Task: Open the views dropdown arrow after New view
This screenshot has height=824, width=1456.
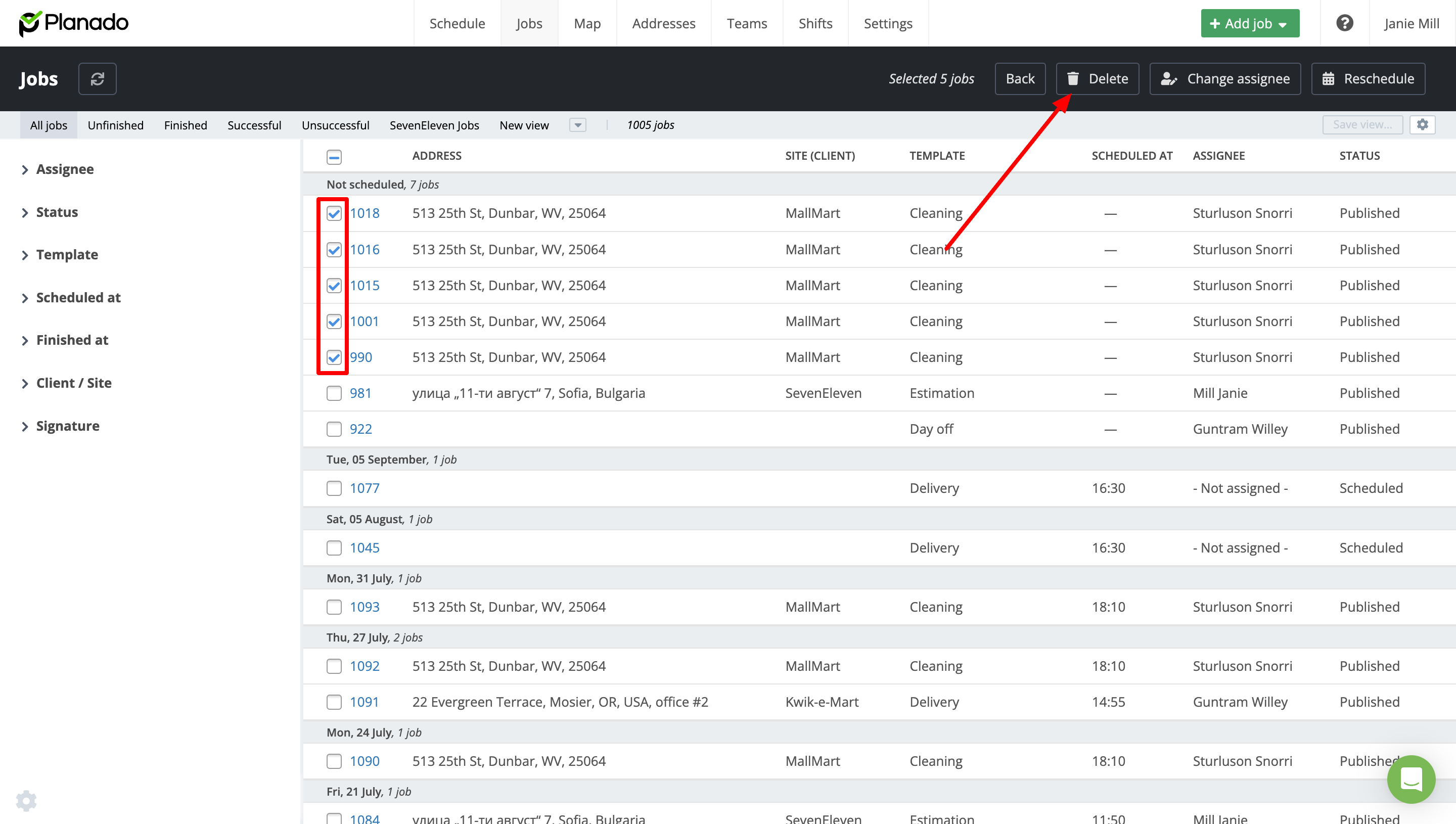Action: click(x=577, y=125)
